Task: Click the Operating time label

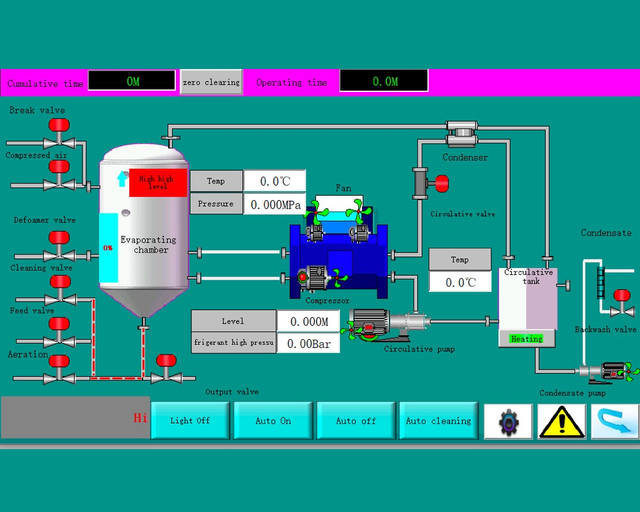Action: [x=292, y=82]
